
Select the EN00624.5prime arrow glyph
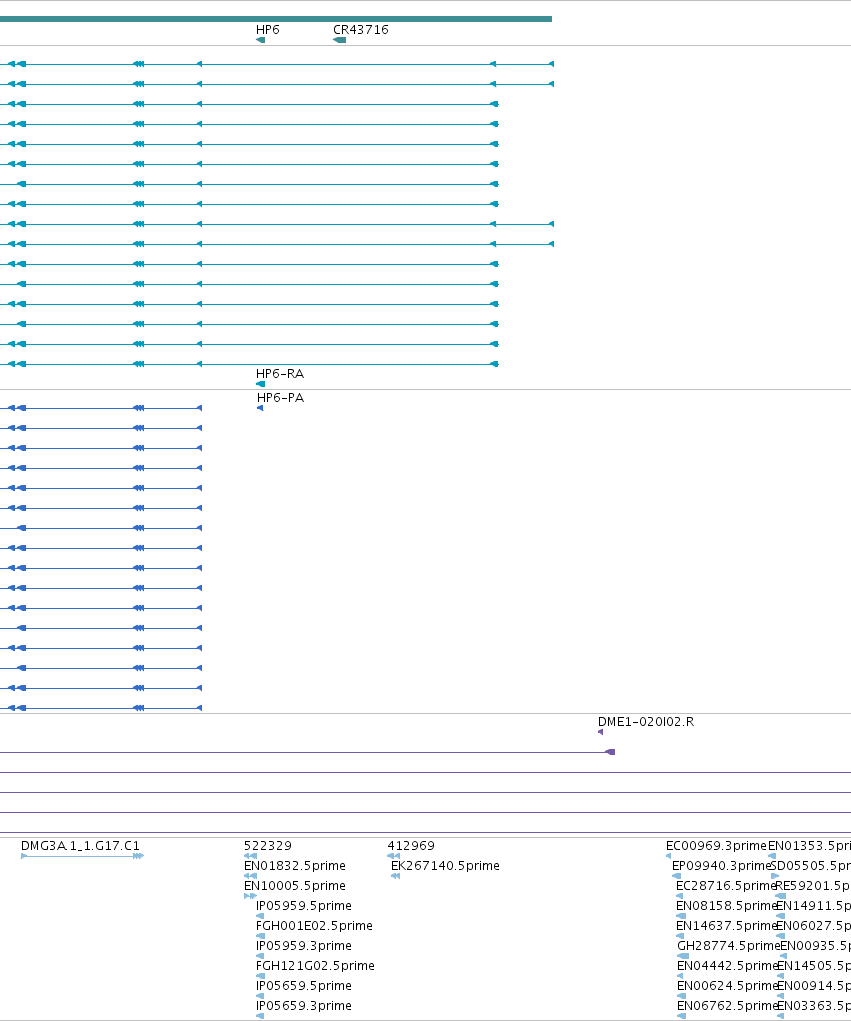(682, 996)
